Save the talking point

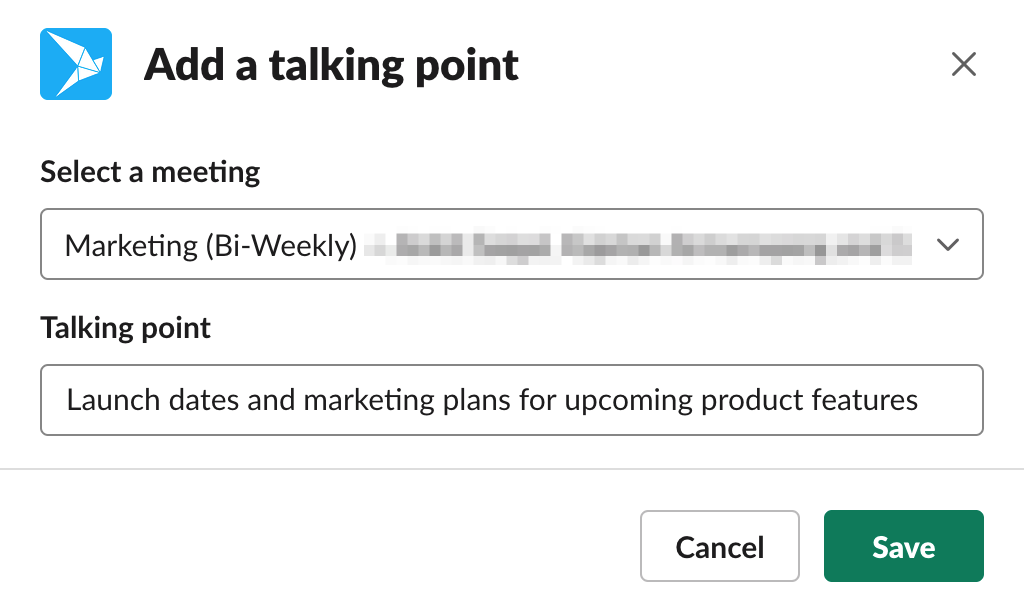903,546
